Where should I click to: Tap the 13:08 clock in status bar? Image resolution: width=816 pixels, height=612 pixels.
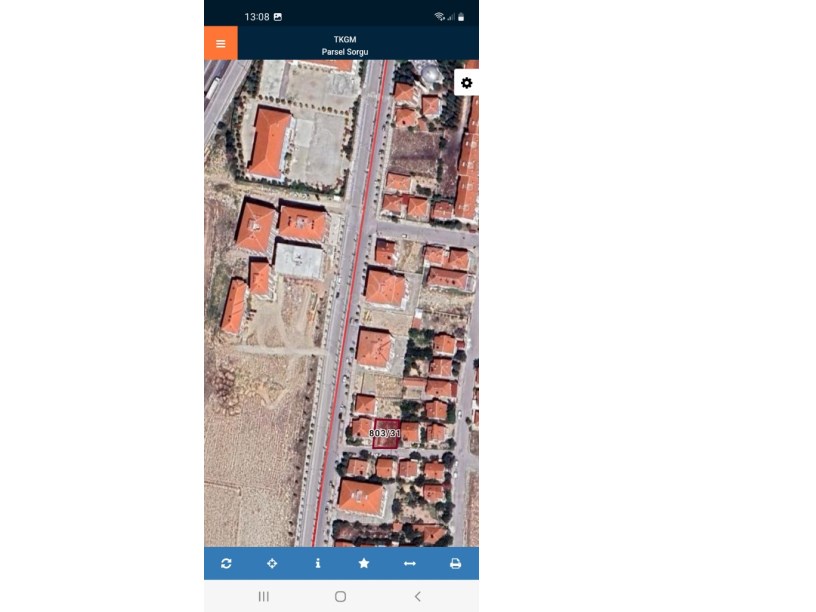(x=257, y=17)
